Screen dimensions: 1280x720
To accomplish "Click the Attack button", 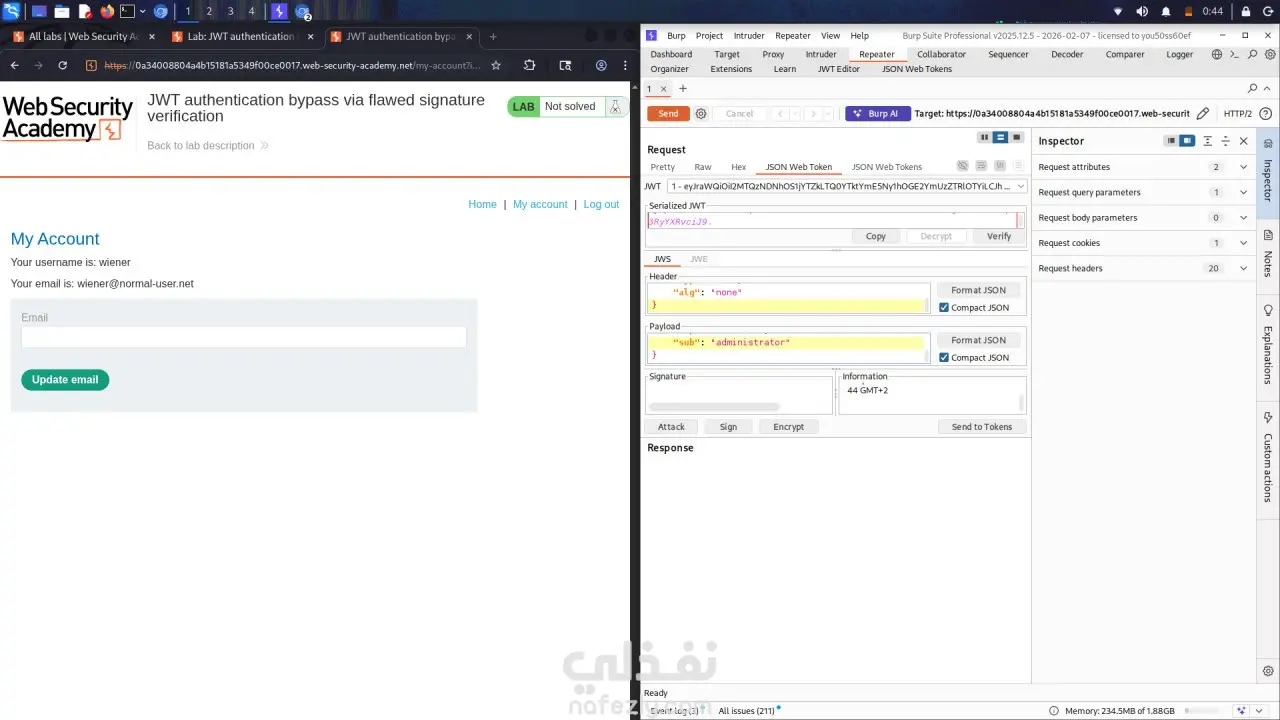I will click(x=671, y=427).
